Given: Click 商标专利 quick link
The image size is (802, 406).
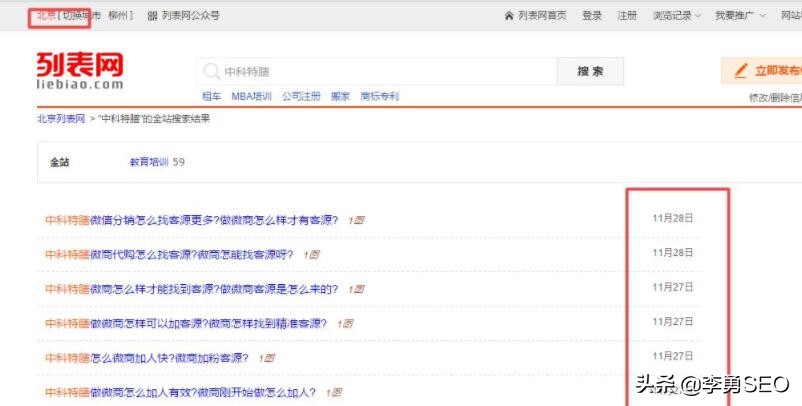Looking at the screenshot, I should tap(380, 96).
